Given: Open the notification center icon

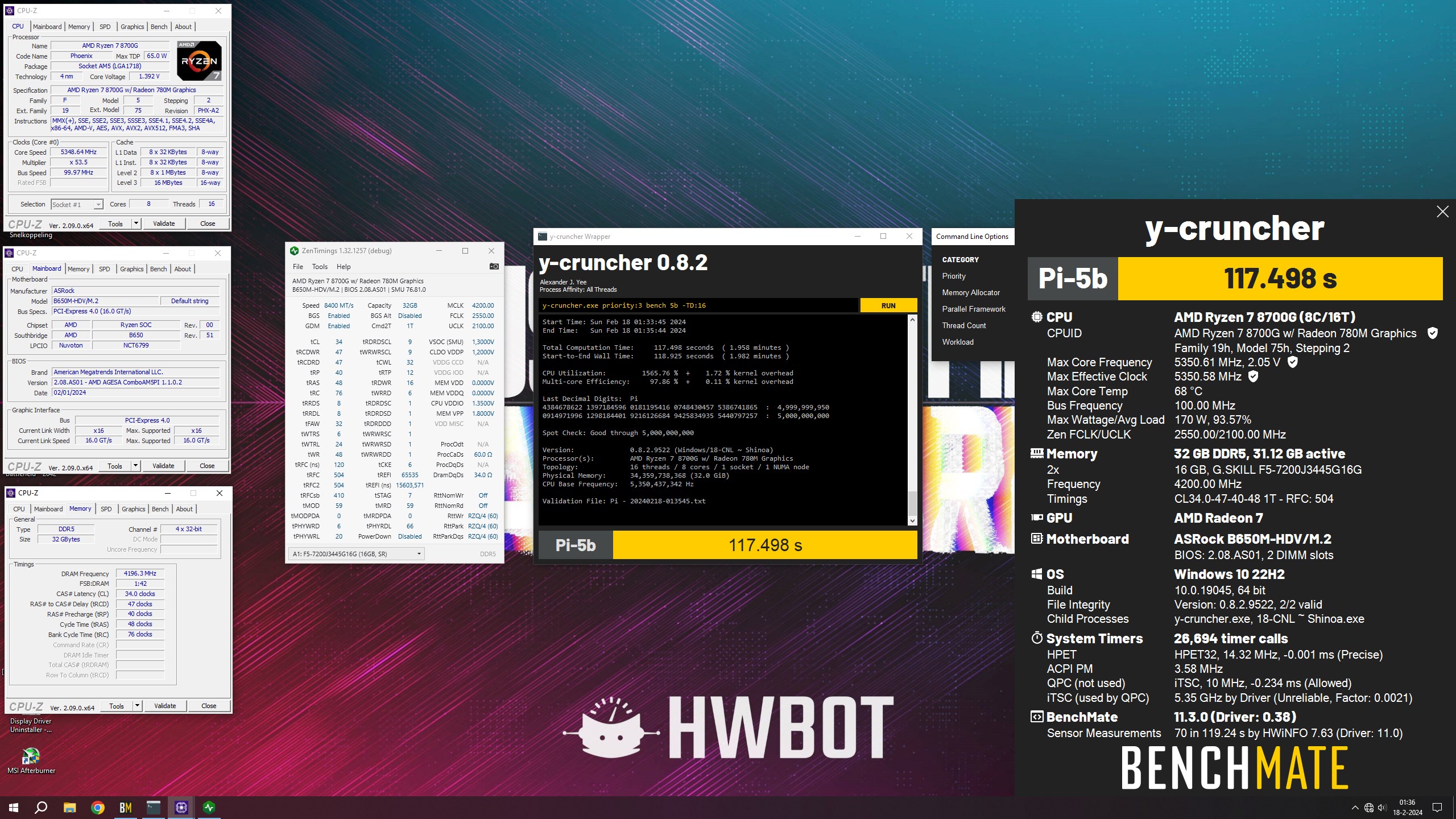Looking at the screenshot, I should coord(1437,808).
